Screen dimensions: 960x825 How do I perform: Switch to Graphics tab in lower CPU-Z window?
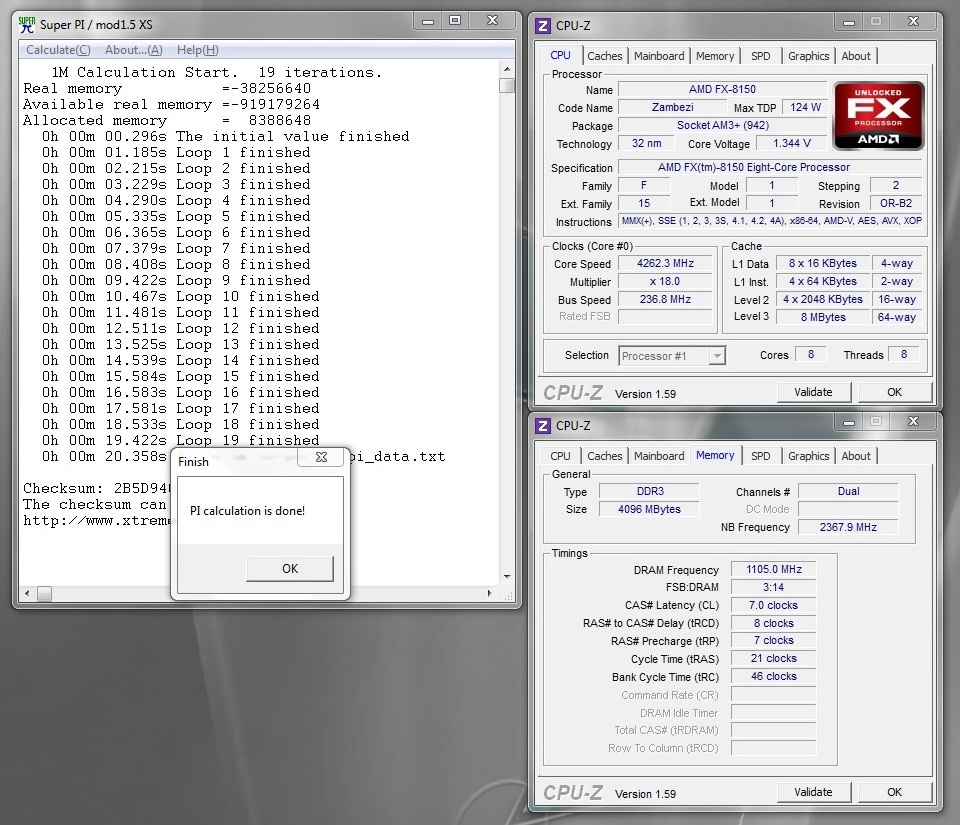808,456
